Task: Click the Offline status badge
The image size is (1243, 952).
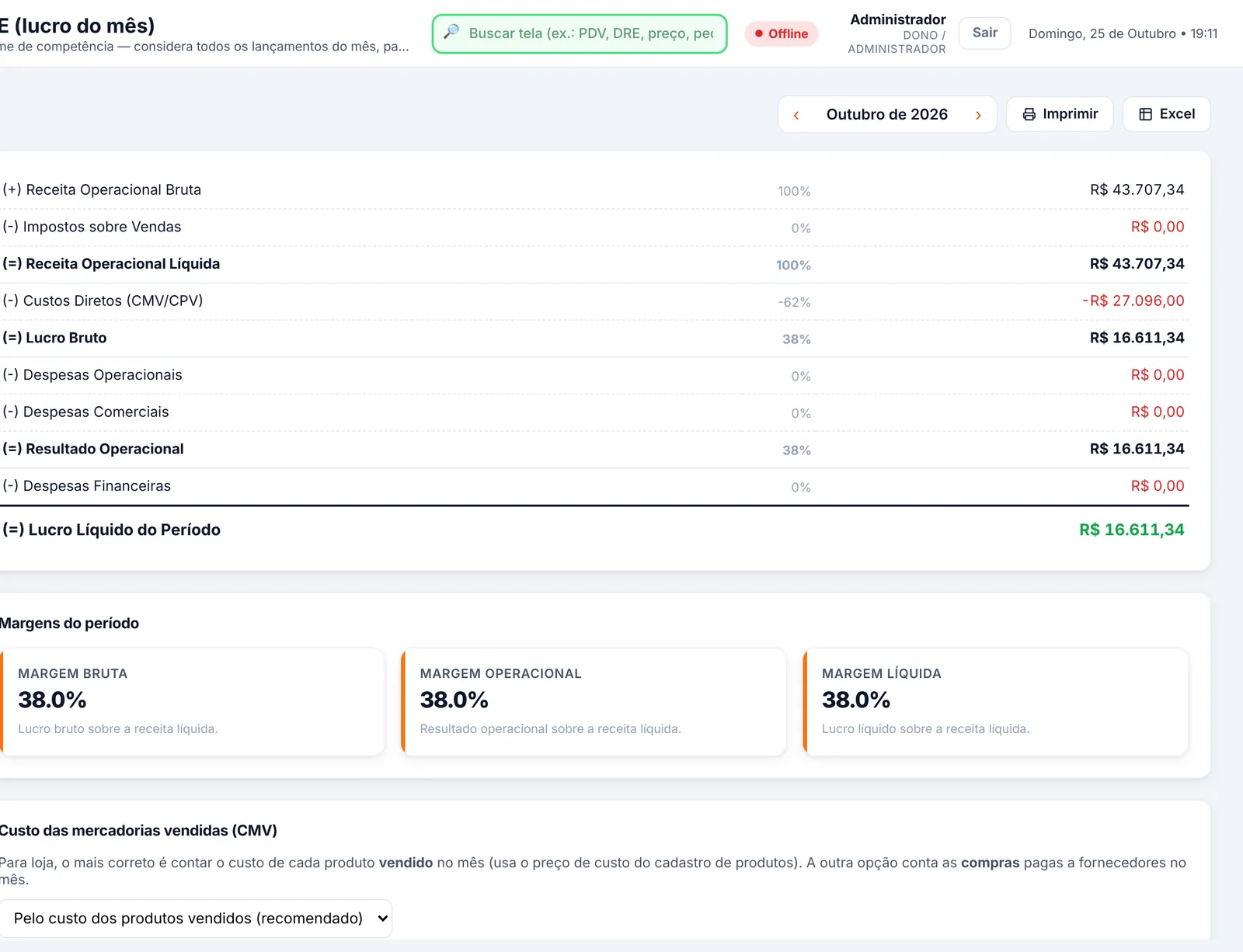Action: coord(782,33)
